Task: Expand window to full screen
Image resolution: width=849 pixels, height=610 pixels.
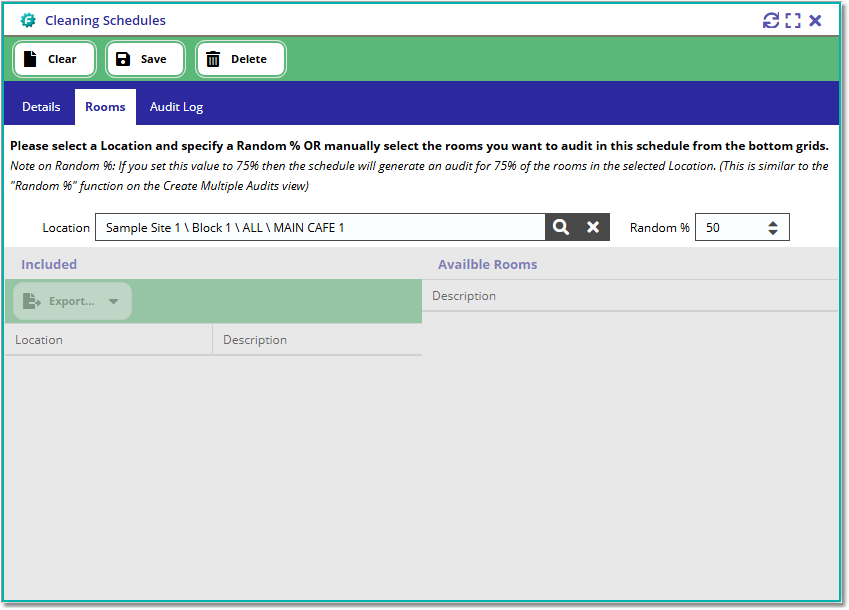Action: pos(793,21)
